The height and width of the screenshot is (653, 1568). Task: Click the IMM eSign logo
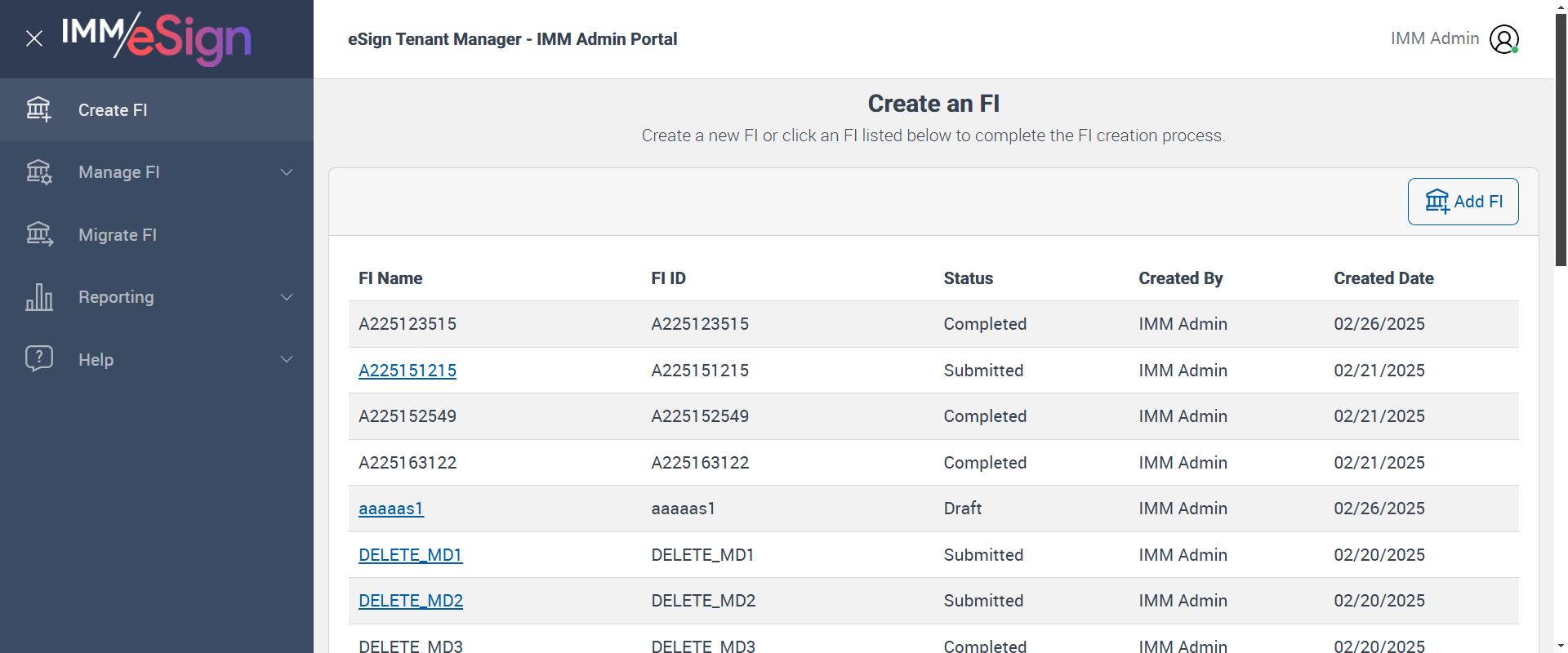(x=157, y=38)
